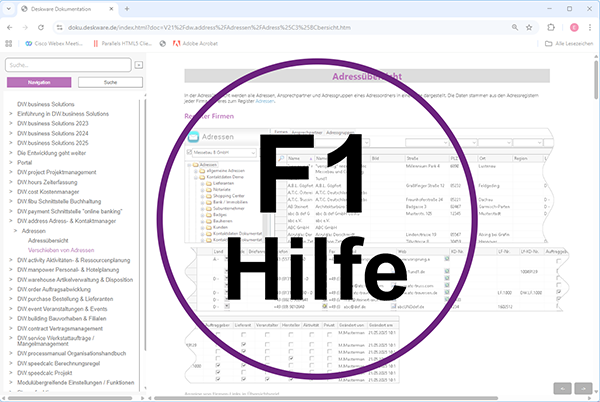600x402 pixels.
Task: Open the Alle Lesezeichen folder
Action: pyautogui.click(x=569, y=44)
